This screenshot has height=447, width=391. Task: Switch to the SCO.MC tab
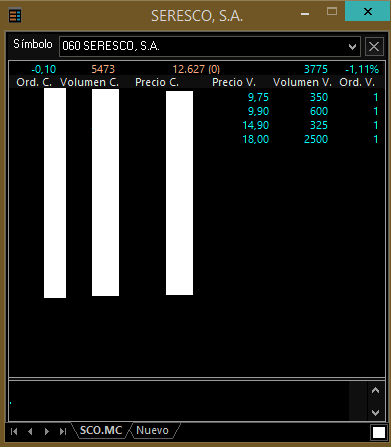[101, 430]
